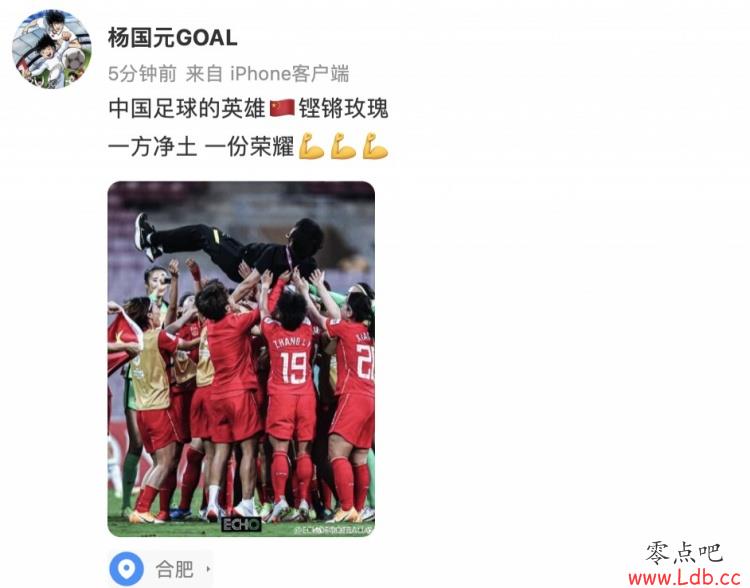
Task: Click the iPhone客户端 source label
Action: [x=289, y=74]
